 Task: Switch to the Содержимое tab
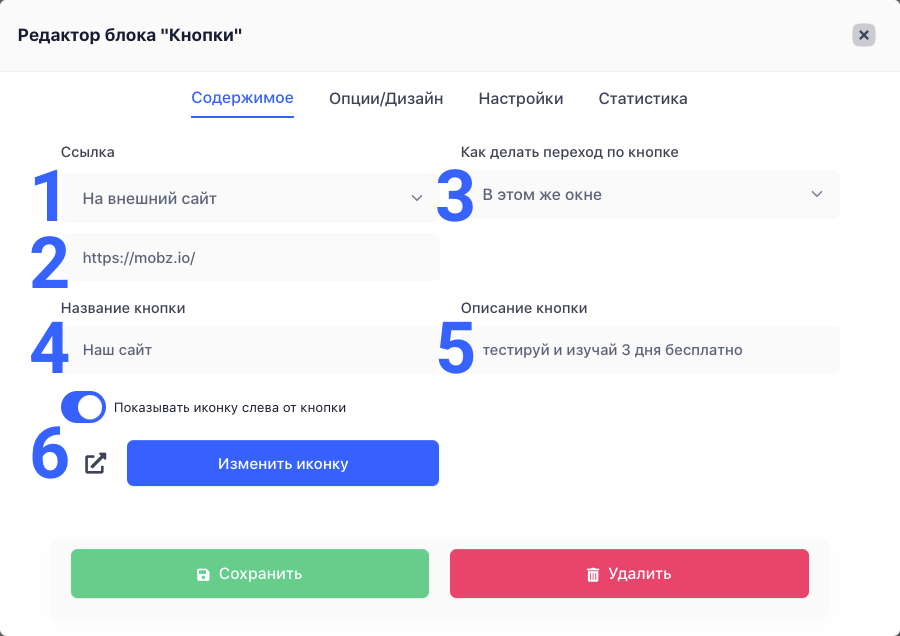point(242,98)
